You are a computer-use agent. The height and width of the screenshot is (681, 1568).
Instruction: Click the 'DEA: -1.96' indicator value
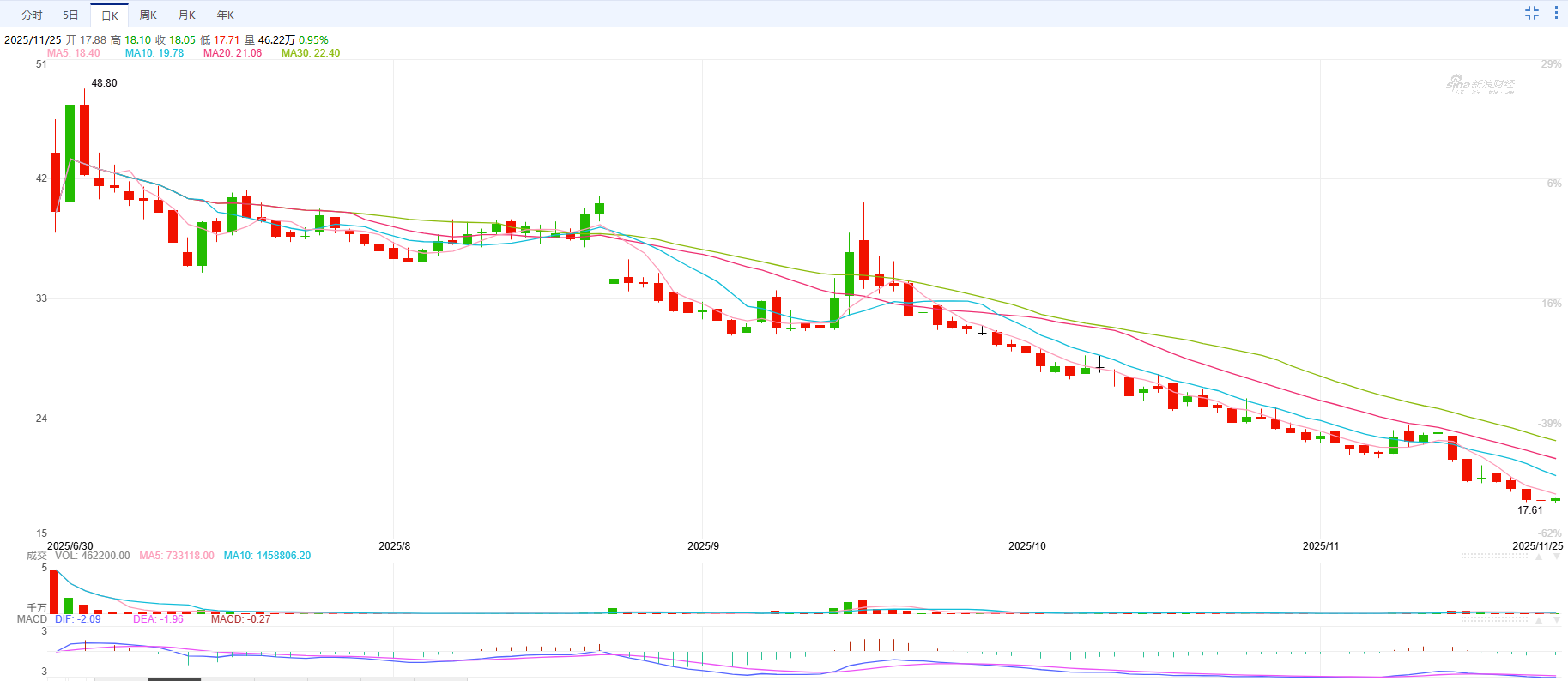coord(159,619)
